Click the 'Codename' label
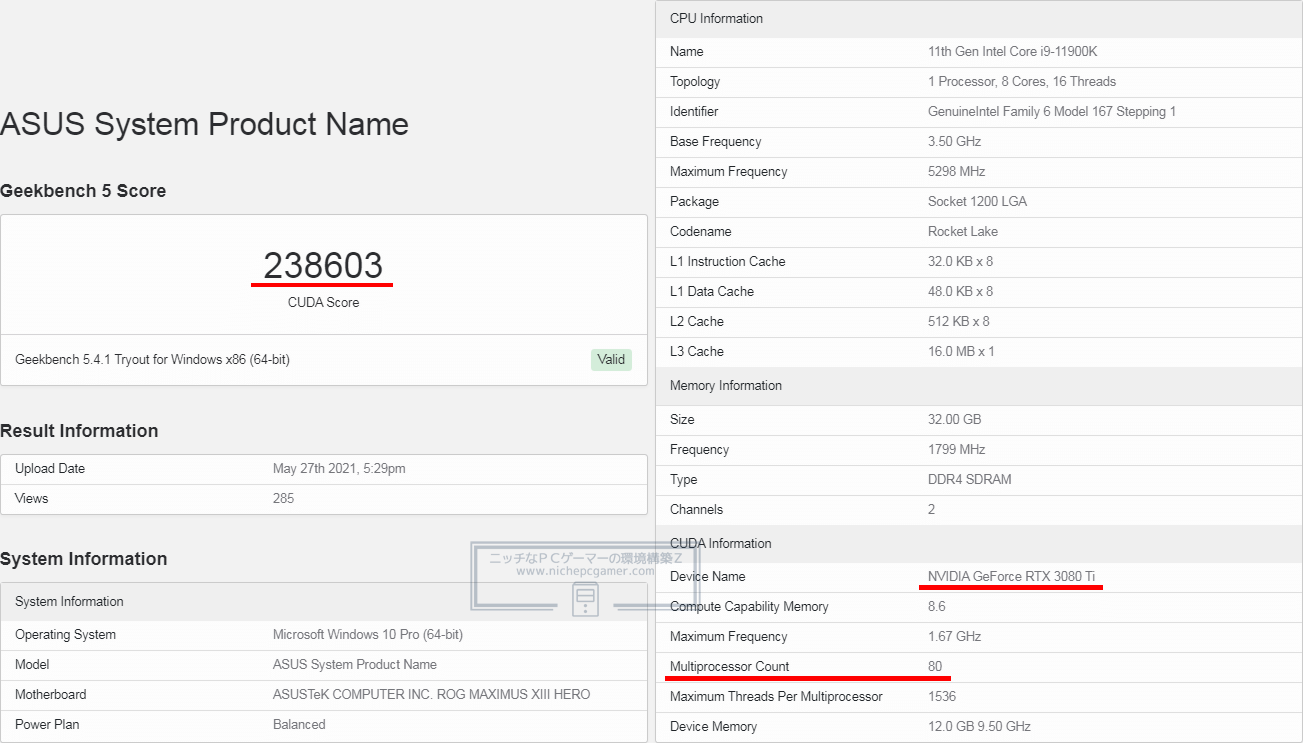 (701, 232)
